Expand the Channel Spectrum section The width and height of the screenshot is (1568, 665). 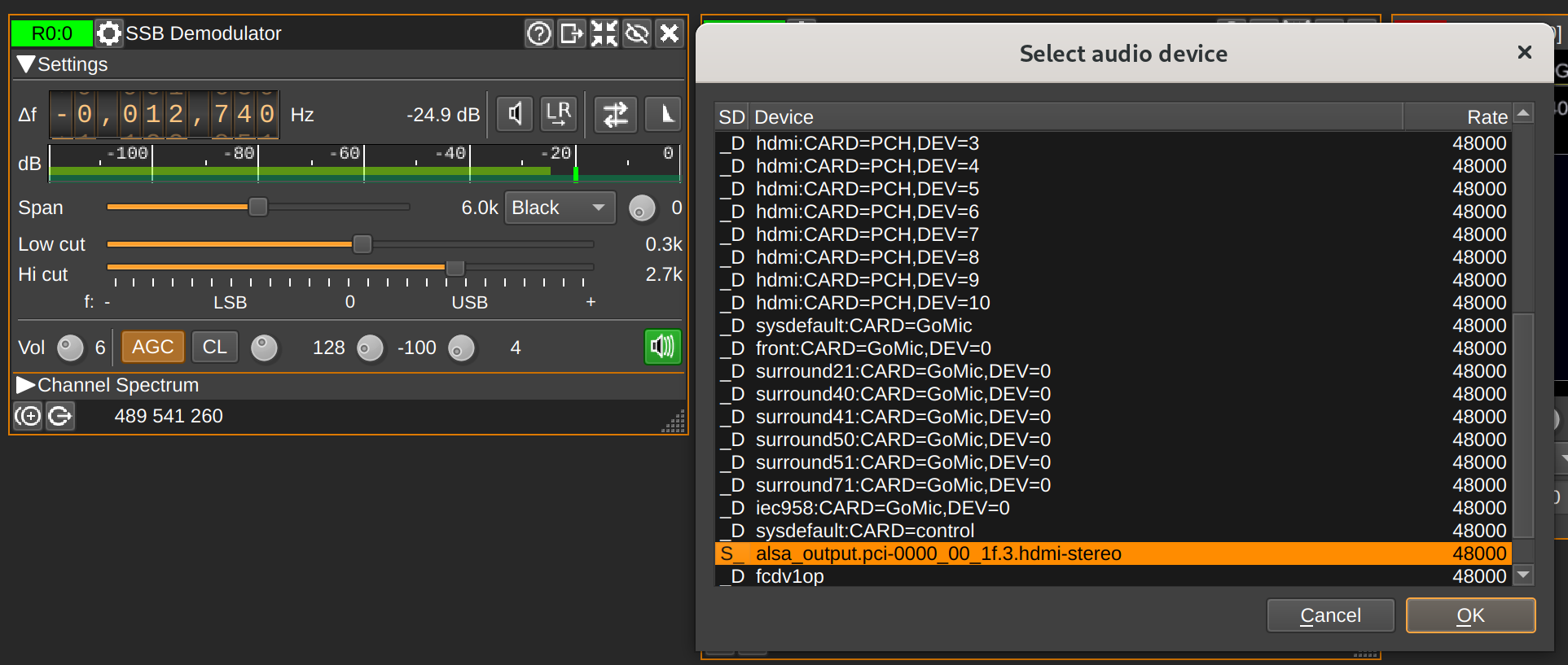coord(26,385)
